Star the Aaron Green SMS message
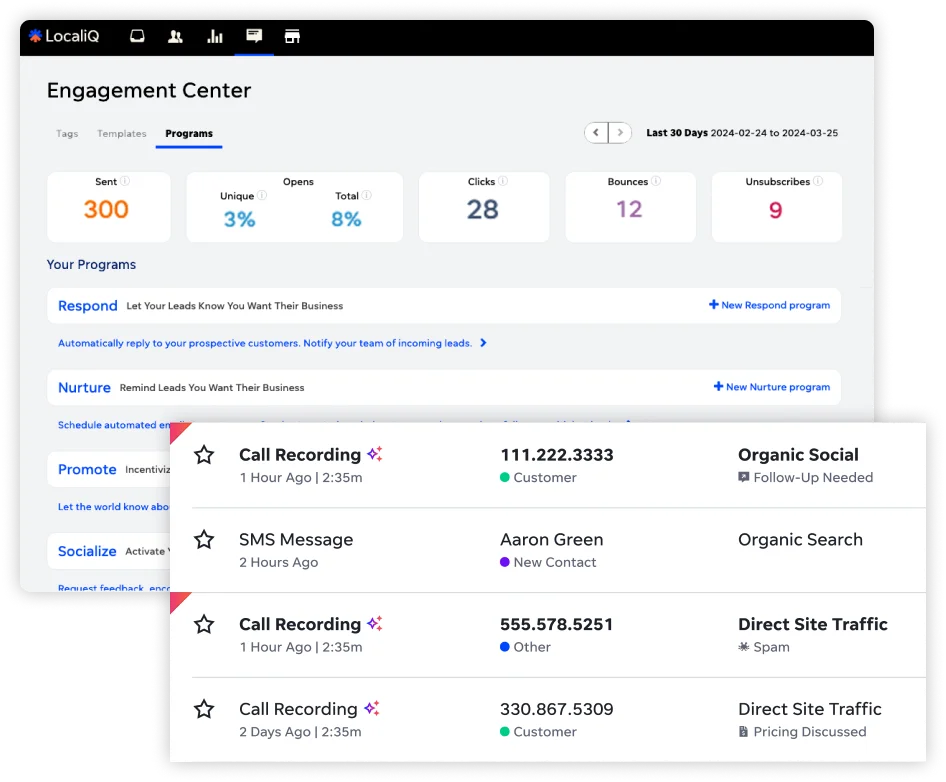The height and width of the screenshot is (782, 946). [205, 539]
